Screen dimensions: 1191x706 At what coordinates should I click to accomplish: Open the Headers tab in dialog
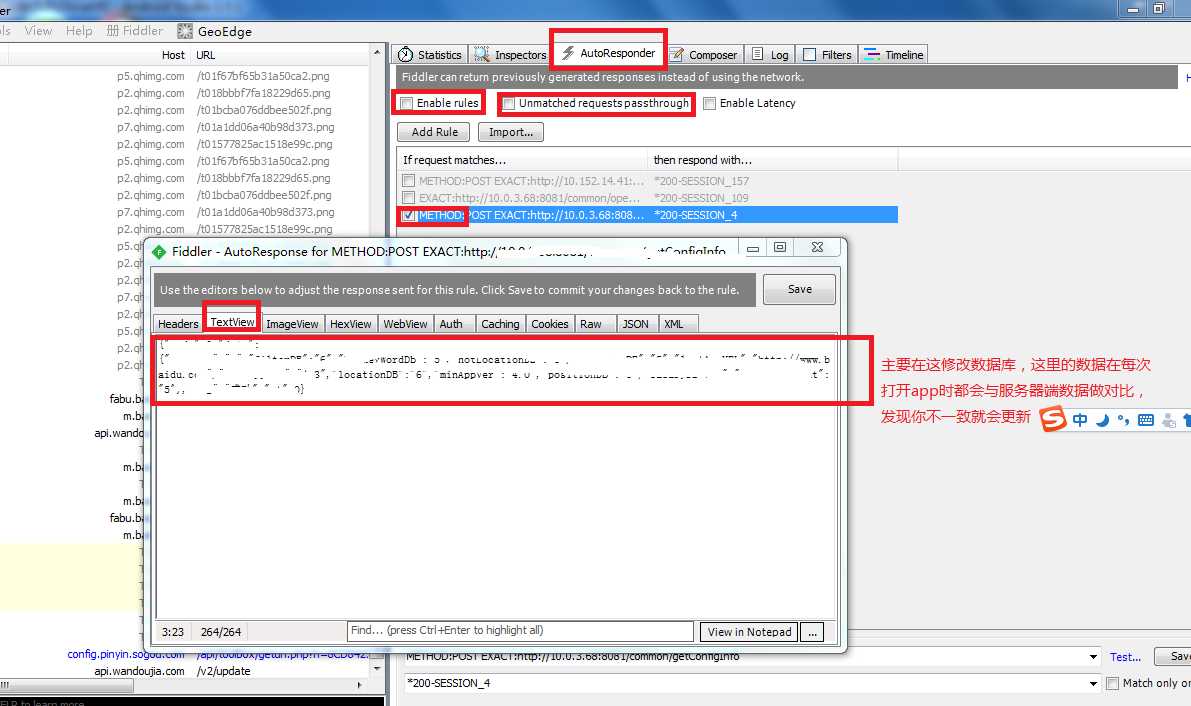pos(178,324)
